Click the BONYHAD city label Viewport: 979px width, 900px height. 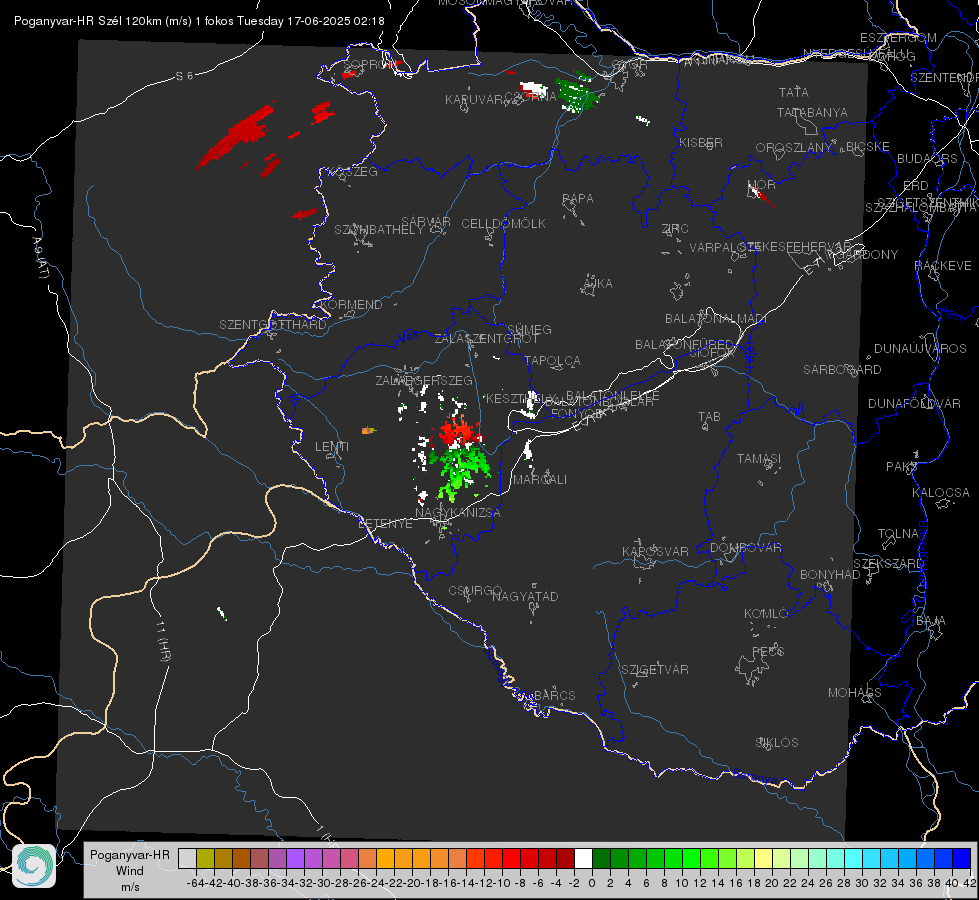[x=830, y=575]
